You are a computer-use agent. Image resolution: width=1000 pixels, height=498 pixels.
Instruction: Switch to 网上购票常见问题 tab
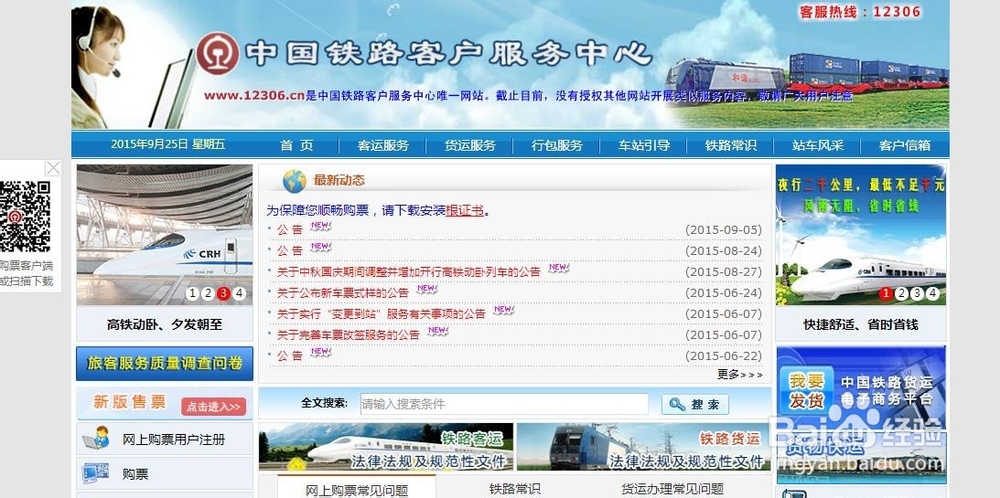pos(357,490)
